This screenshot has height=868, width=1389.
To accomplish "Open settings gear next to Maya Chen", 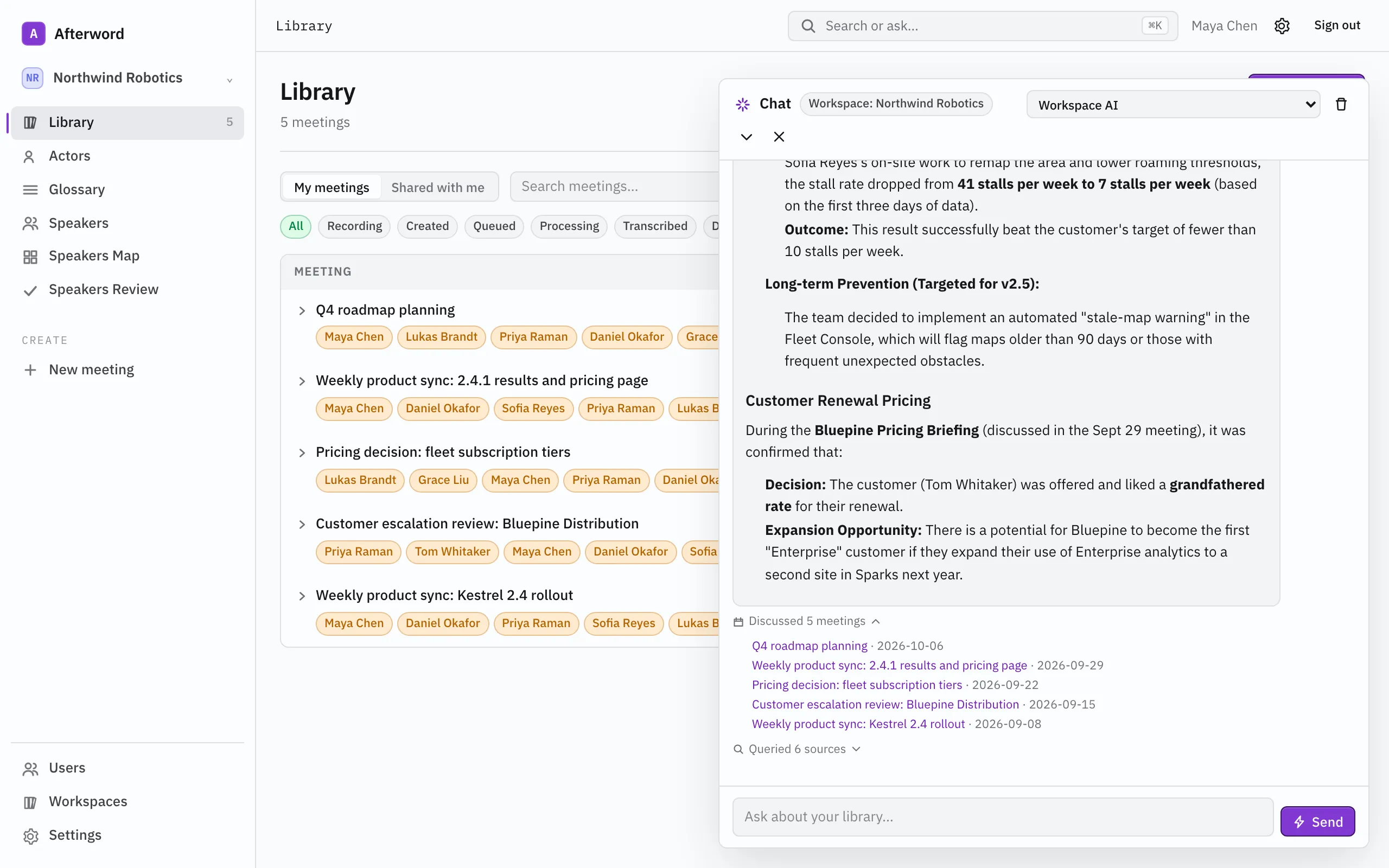I will coord(1282,26).
